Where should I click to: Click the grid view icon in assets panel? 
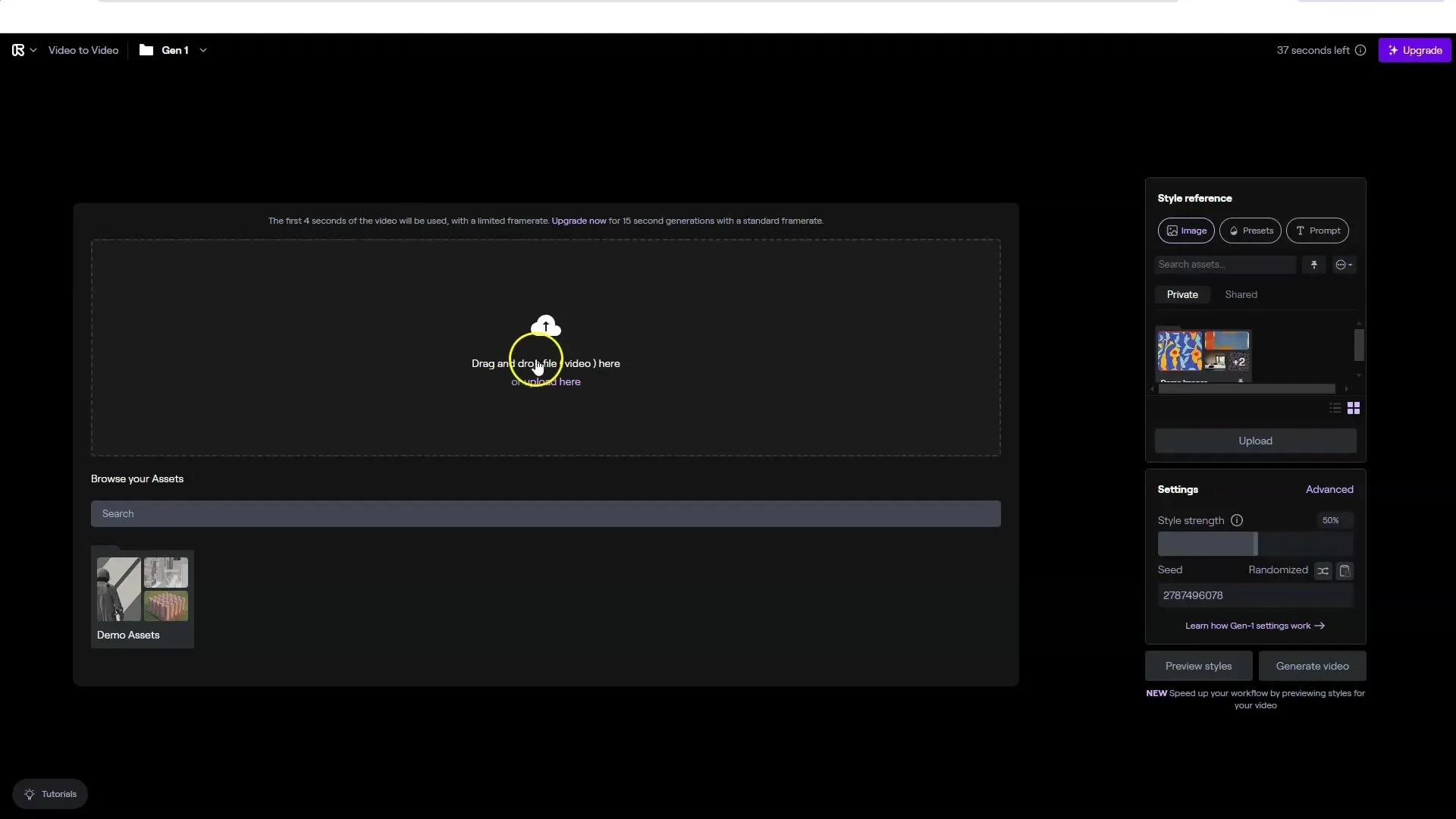pyautogui.click(x=1353, y=407)
